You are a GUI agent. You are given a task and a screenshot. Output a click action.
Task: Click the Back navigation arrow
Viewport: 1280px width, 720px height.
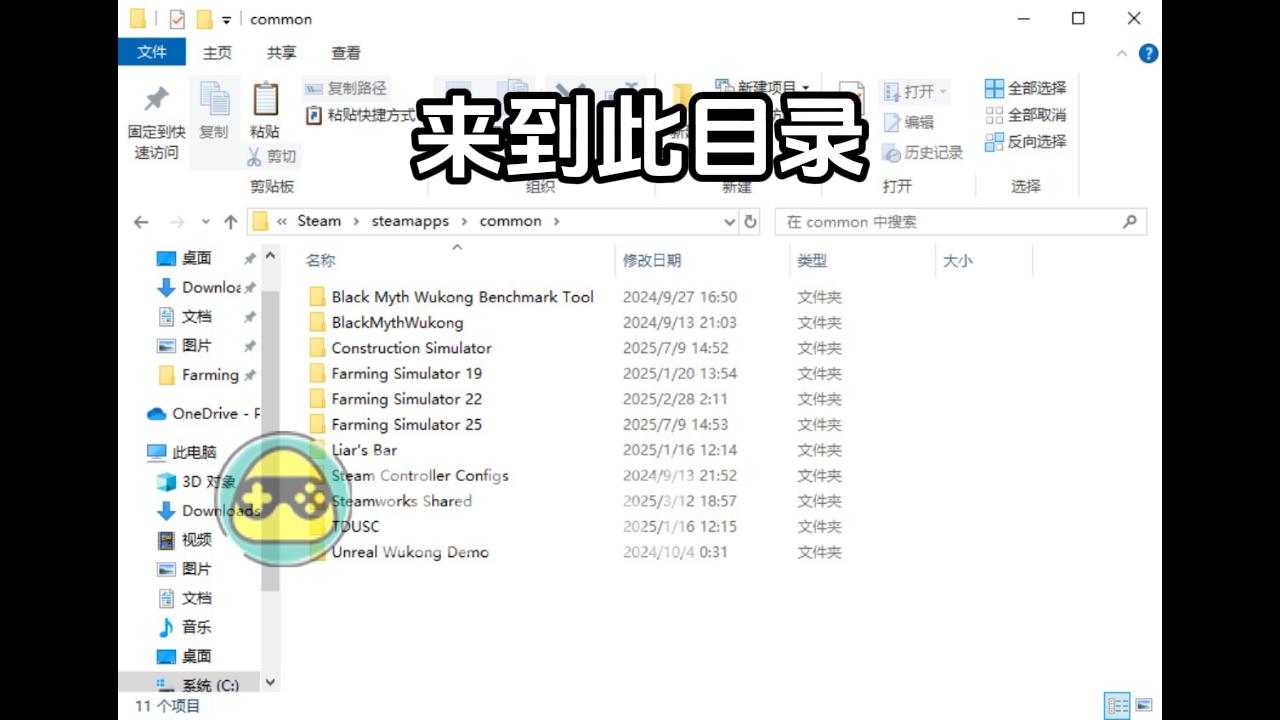141,222
